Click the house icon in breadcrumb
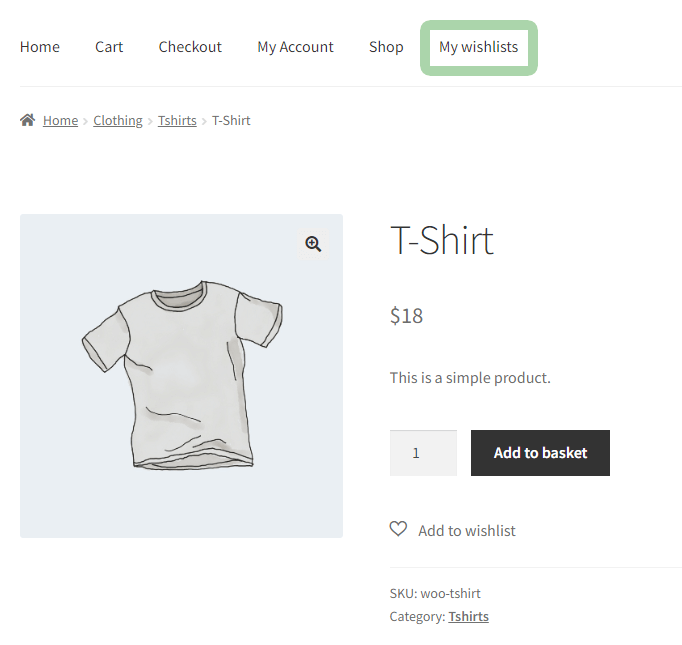The height and width of the screenshot is (645, 682). (x=27, y=120)
